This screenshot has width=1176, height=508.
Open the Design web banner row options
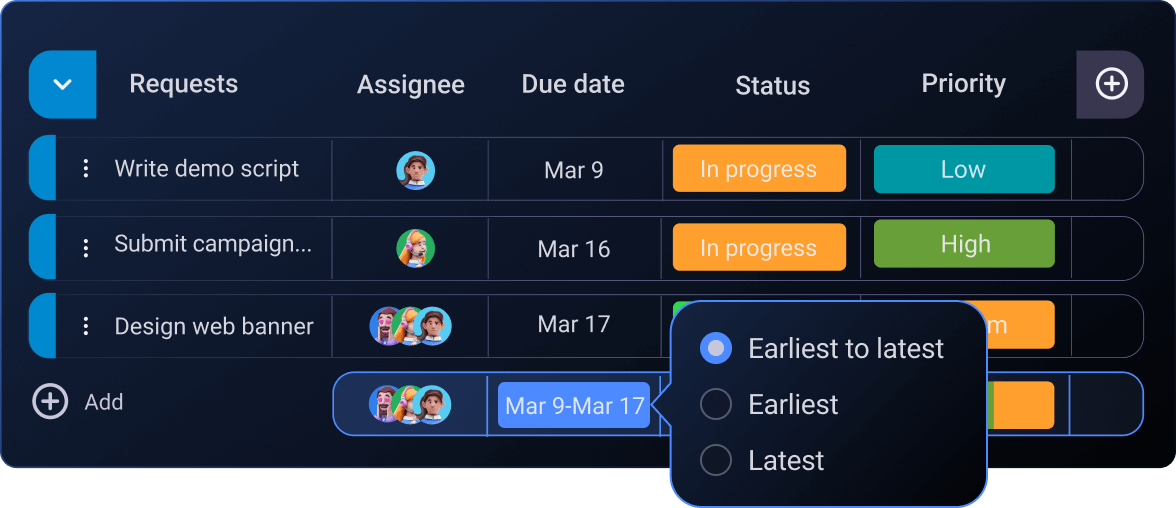[x=86, y=326]
